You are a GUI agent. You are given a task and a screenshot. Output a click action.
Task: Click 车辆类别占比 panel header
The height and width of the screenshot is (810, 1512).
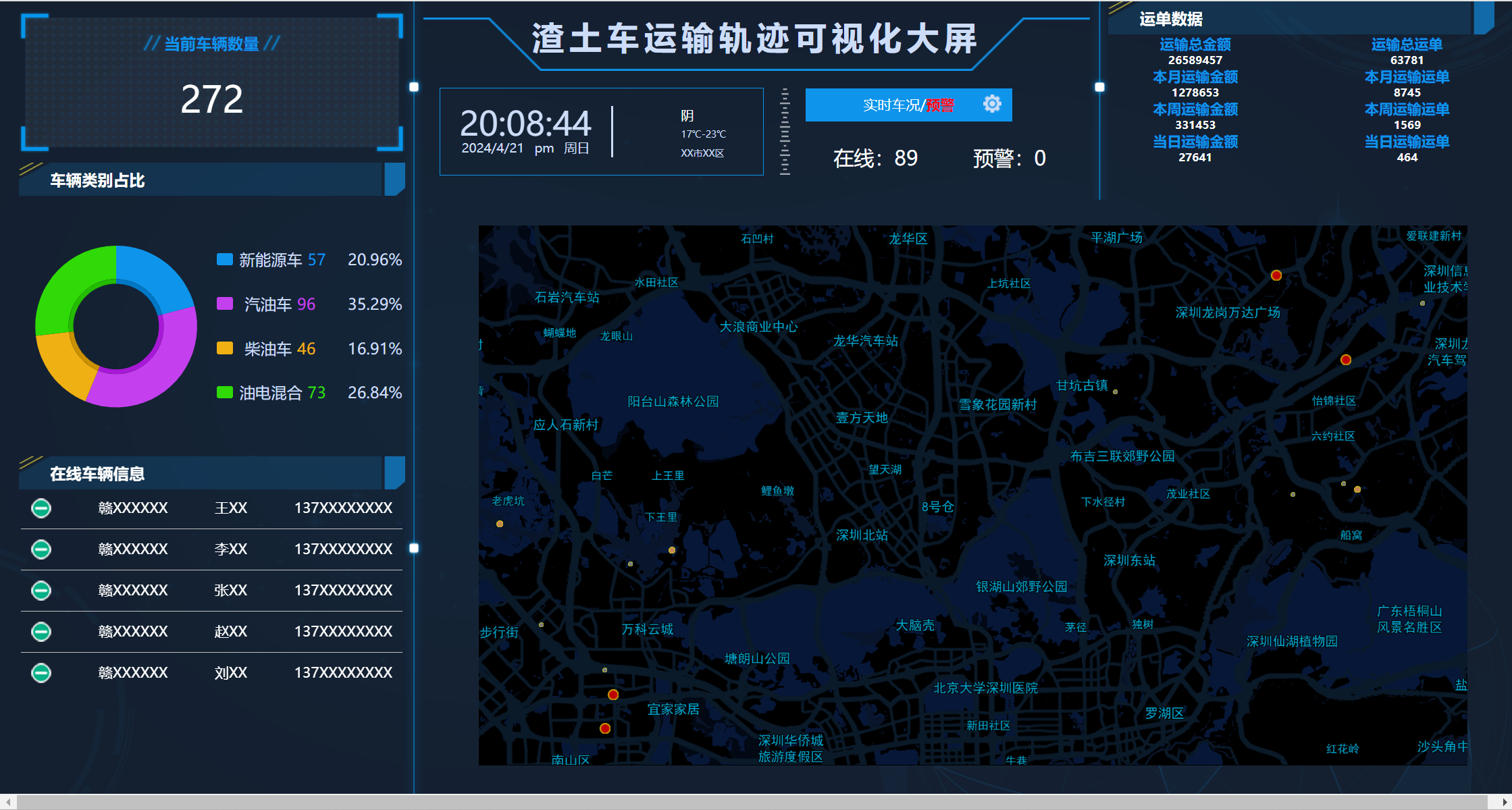[x=212, y=180]
